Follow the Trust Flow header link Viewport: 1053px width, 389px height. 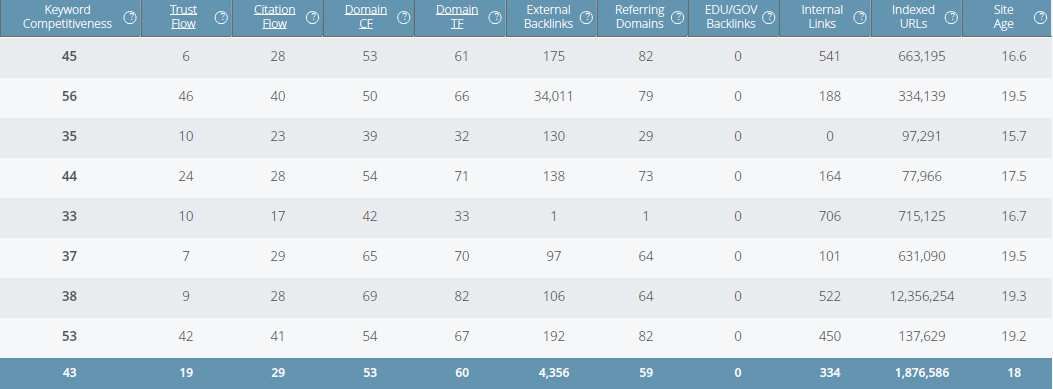[x=183, y=17]
